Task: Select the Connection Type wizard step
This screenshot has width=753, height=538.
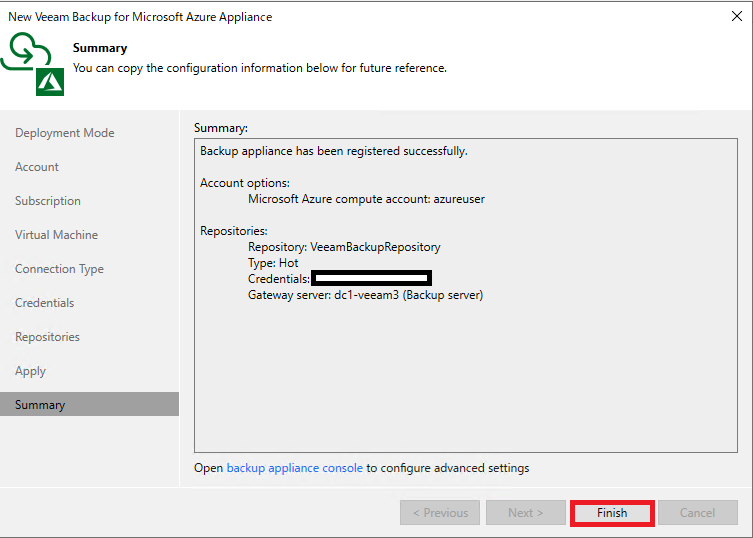Action: pyautogui.click(x=59, y=269)
